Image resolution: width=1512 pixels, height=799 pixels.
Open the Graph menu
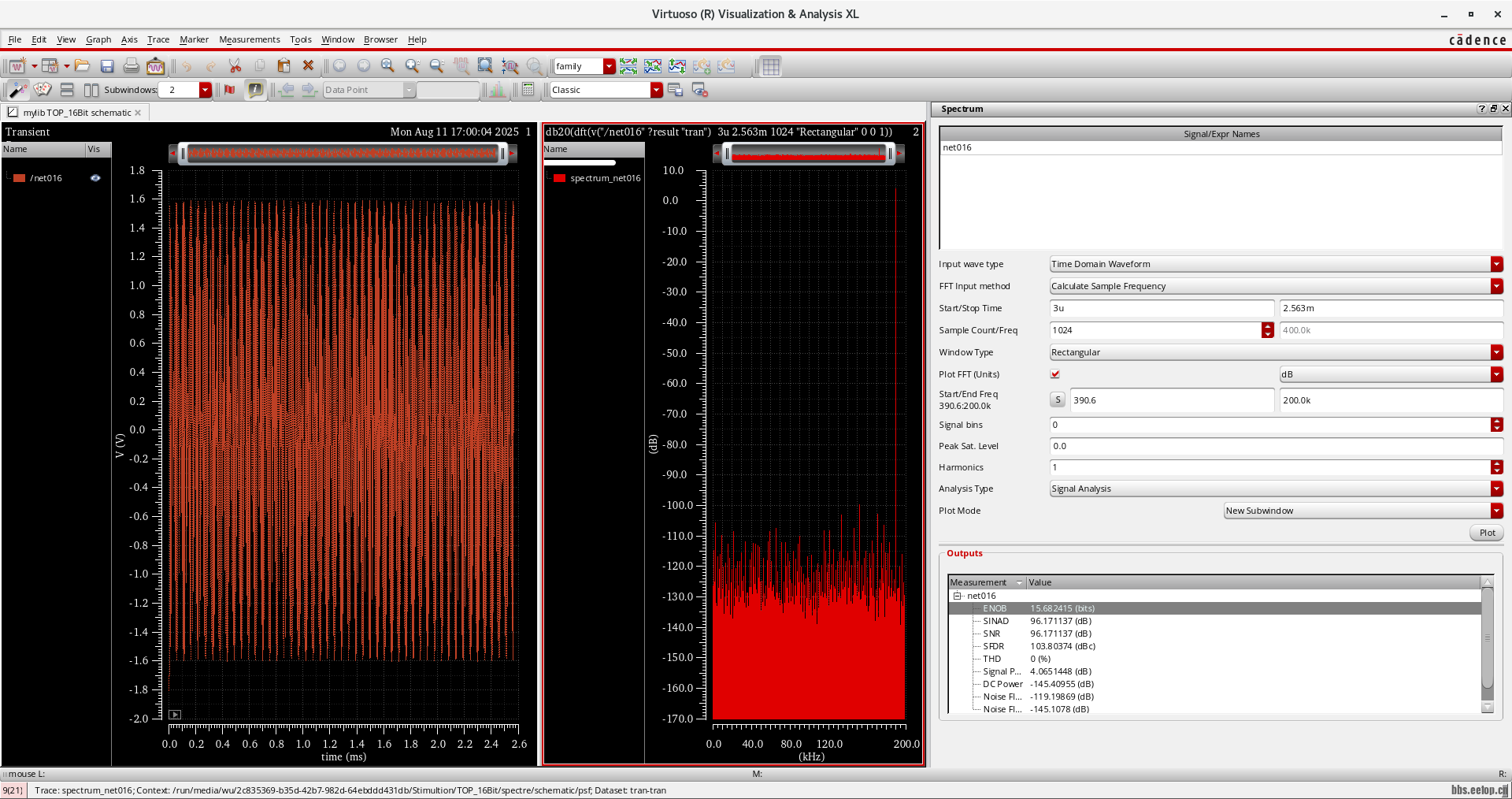98,39
